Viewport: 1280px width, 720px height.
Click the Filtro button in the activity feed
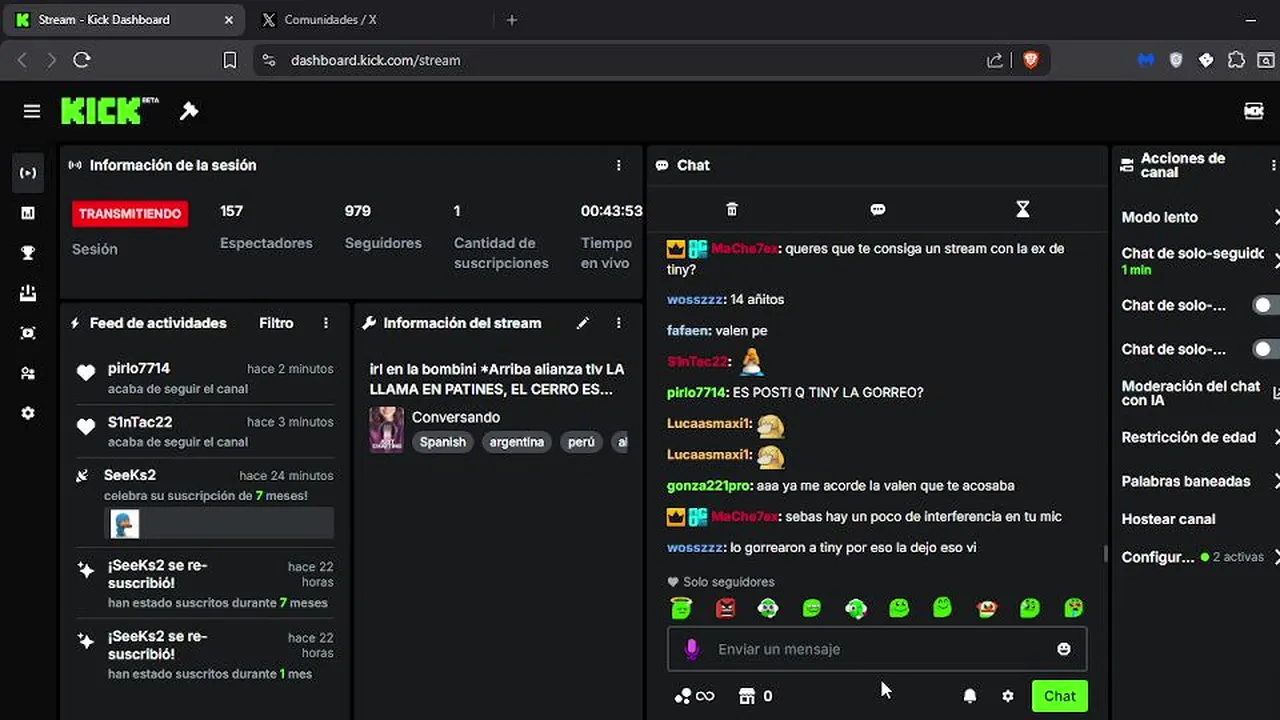(x=276, y=323)
